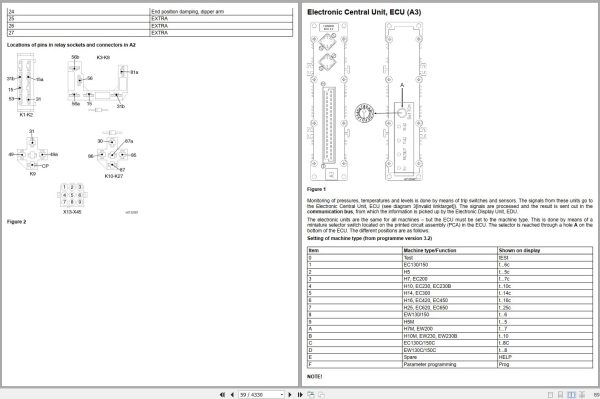Click the 'K9' relay socket label
600x399 pixels.
point(33,174)
